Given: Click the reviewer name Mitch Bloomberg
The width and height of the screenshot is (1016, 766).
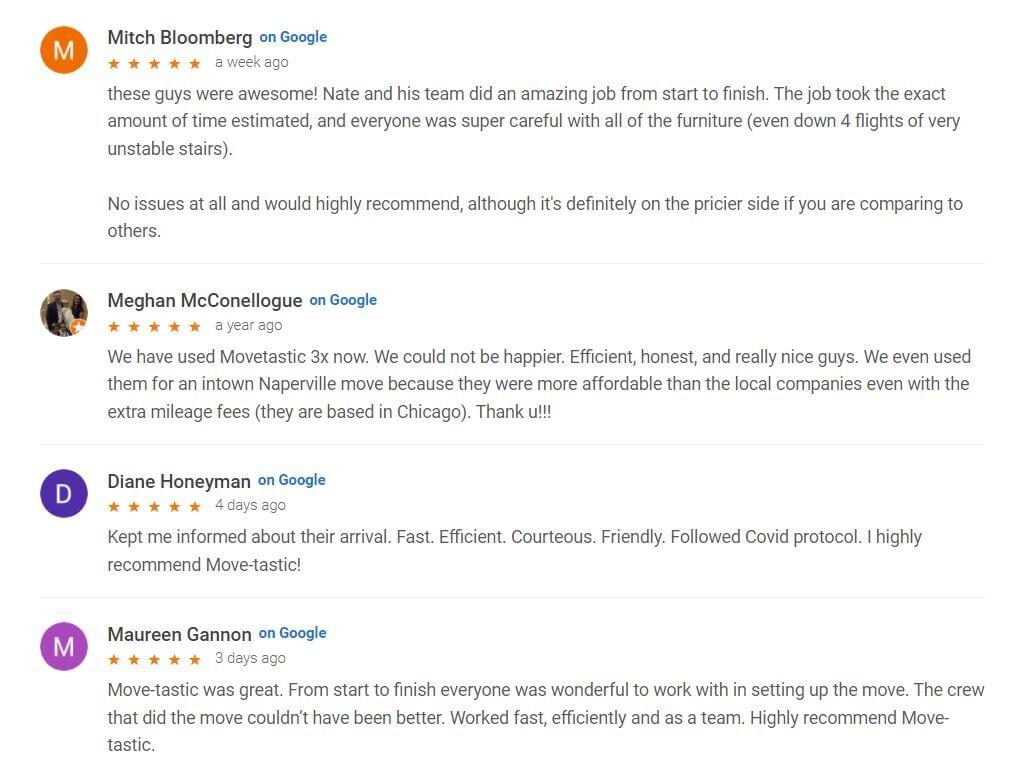Looking at the screenshot, I should (x=180, y=38).
